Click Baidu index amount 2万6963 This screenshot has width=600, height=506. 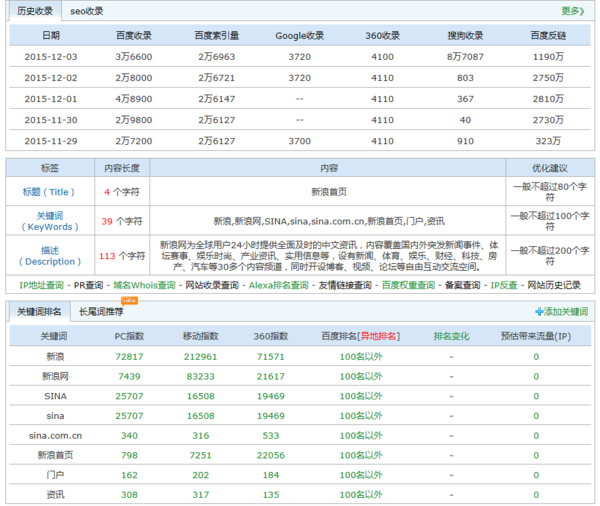217,57
